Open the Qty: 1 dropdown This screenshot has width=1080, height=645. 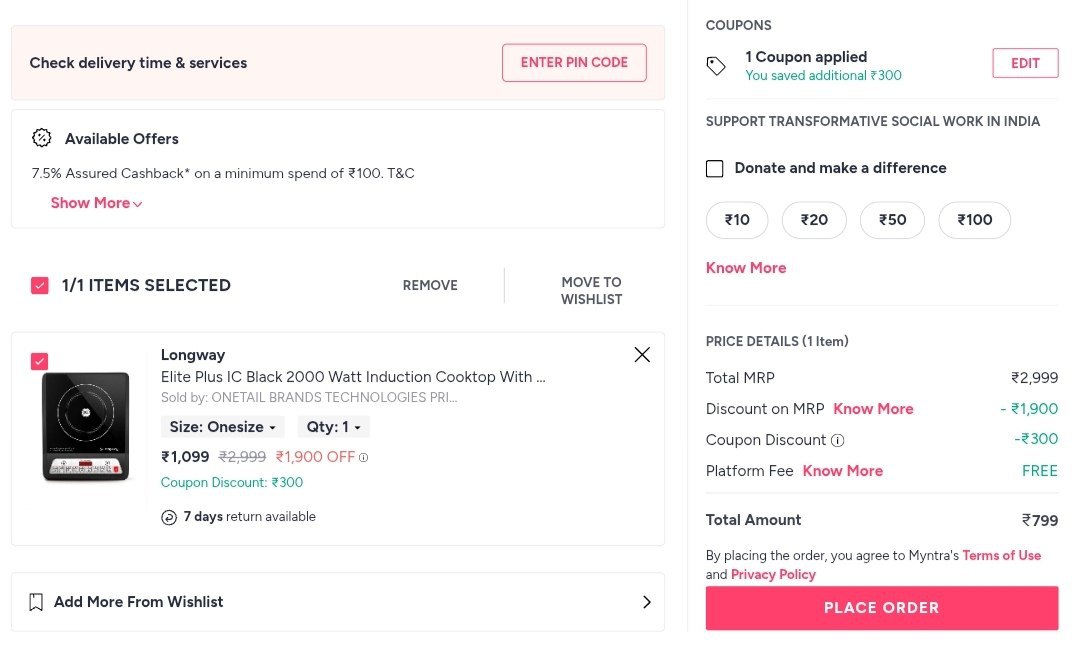pos(333,427)
